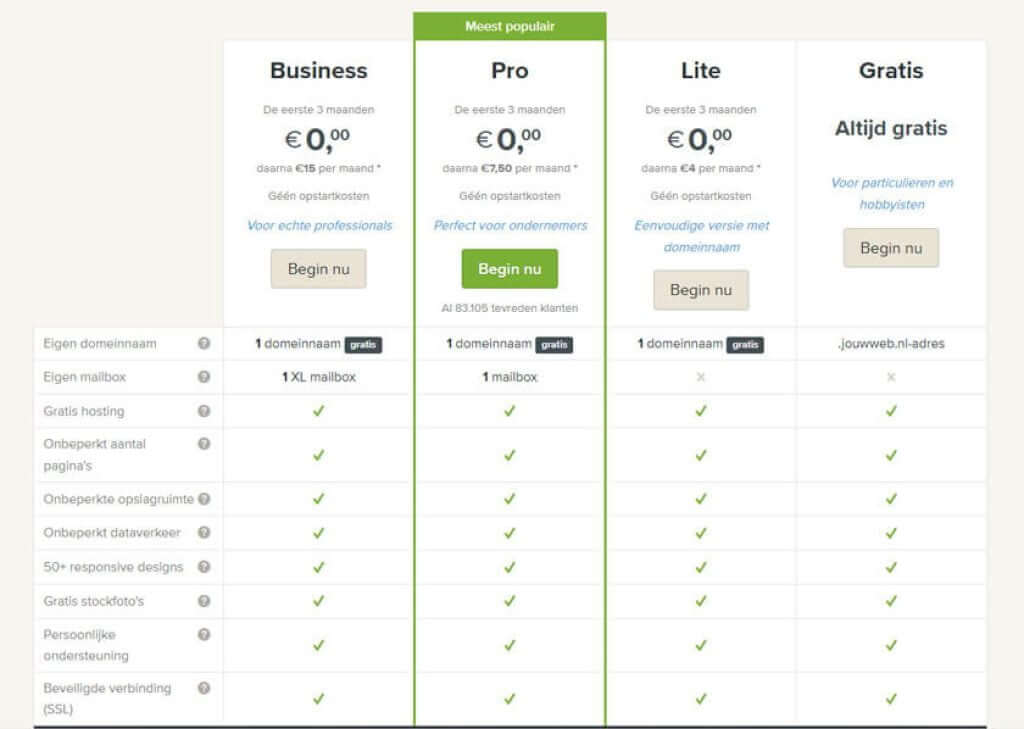Click the Persoonlijke ondersteuning help icon
This screenshot has height=729, width=1024.
(204, 634)
